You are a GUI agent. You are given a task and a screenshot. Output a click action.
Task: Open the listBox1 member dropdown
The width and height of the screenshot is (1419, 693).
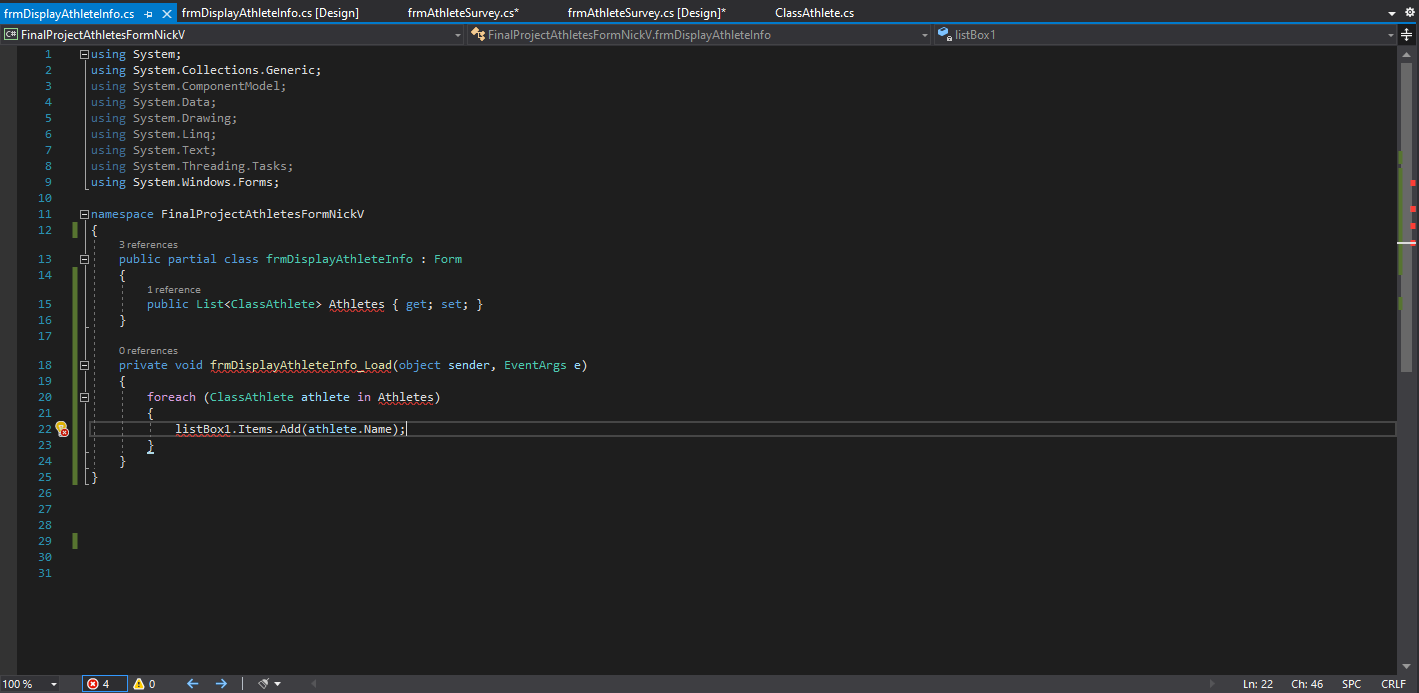click(x=1391, y=35)
